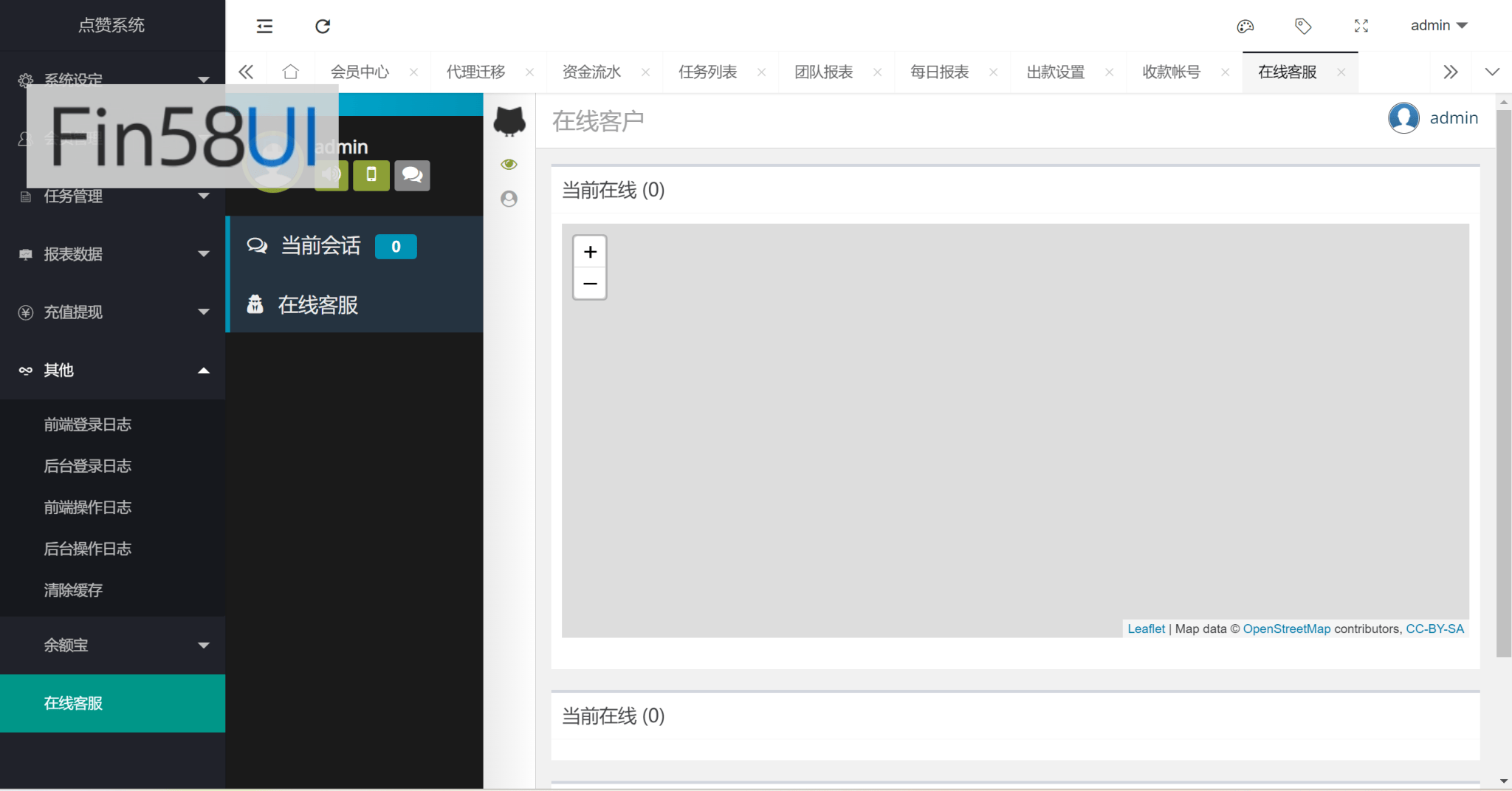The height and width of the screenshot is (791, 1512).
Task: Click the black cat logo icon
Action: pyautogui.click(x=509, y=121)
